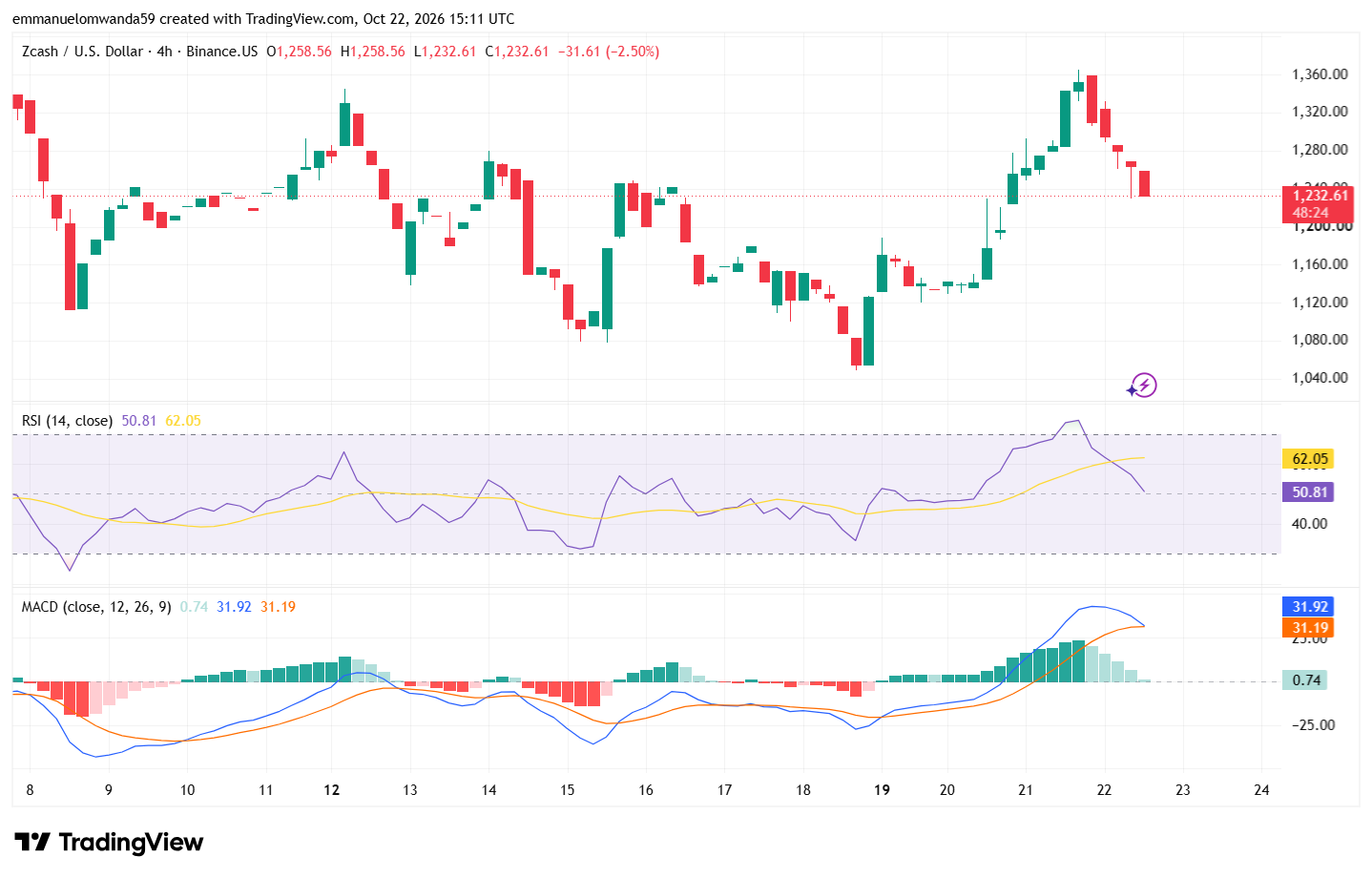Click date 8 on the time axis

[31, 790]
